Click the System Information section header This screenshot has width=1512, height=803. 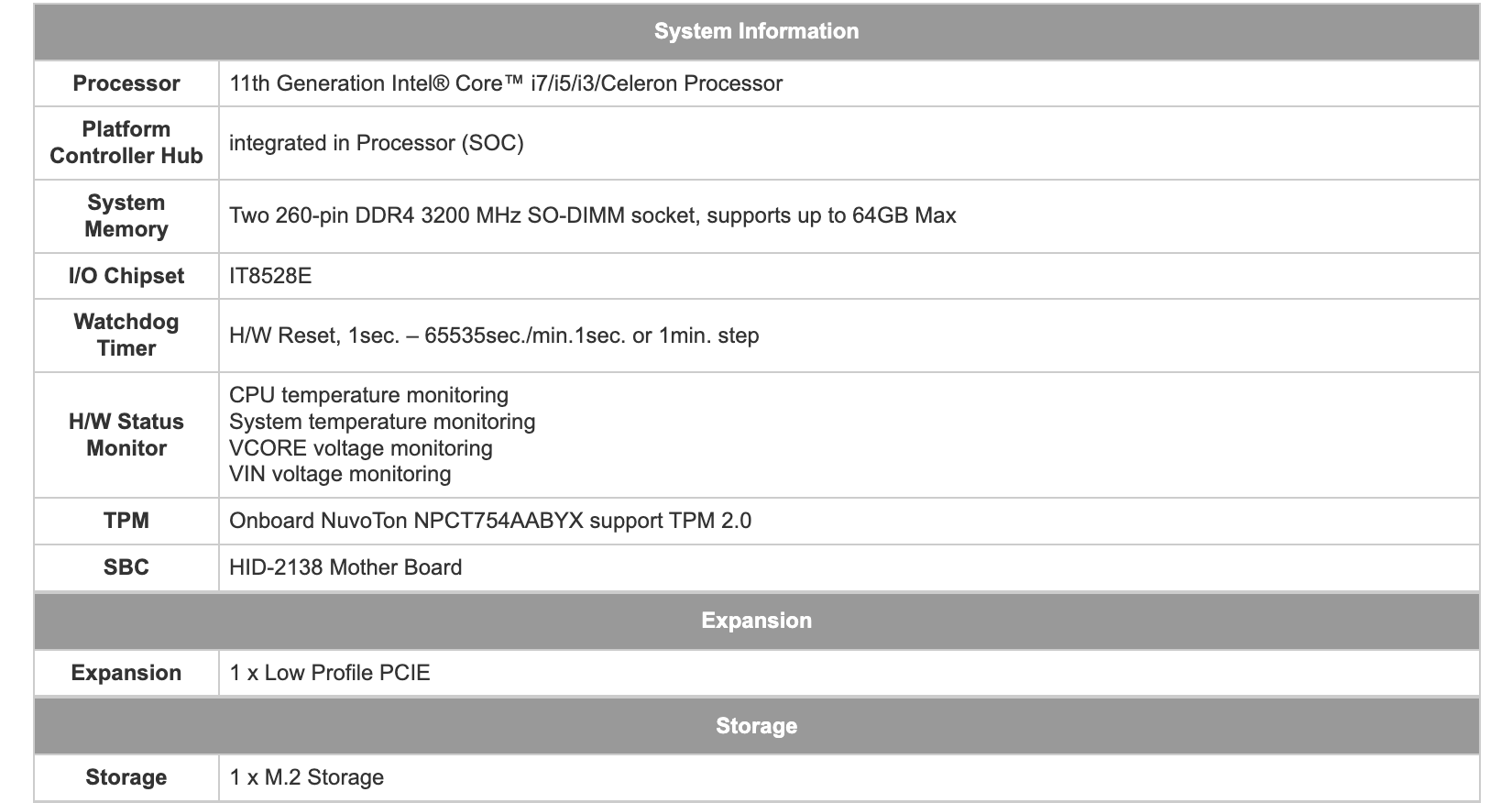point(756,31)
